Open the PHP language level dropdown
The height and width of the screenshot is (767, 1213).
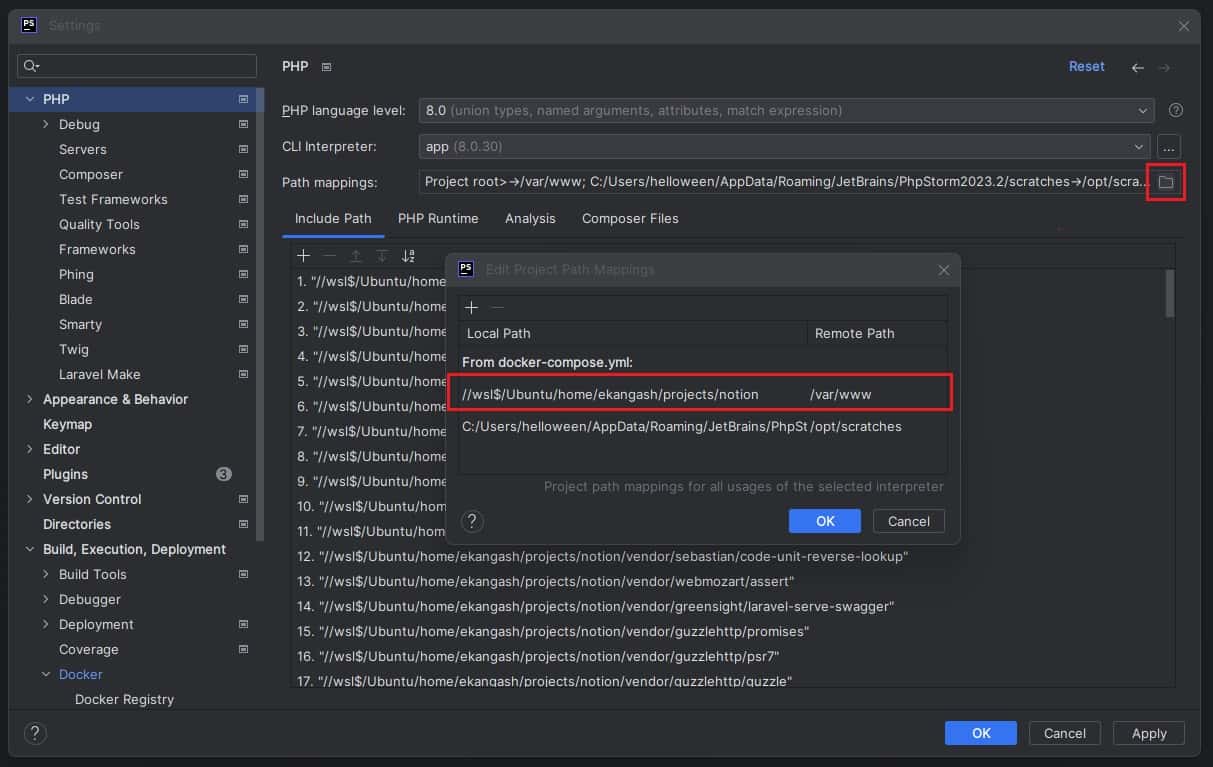coord(786,110)
